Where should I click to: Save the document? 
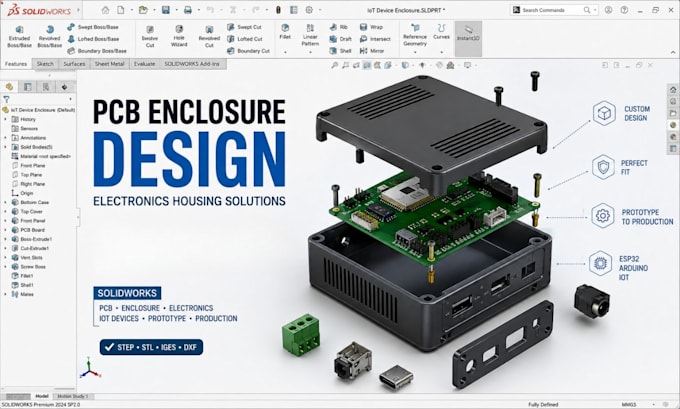(166, 10)
